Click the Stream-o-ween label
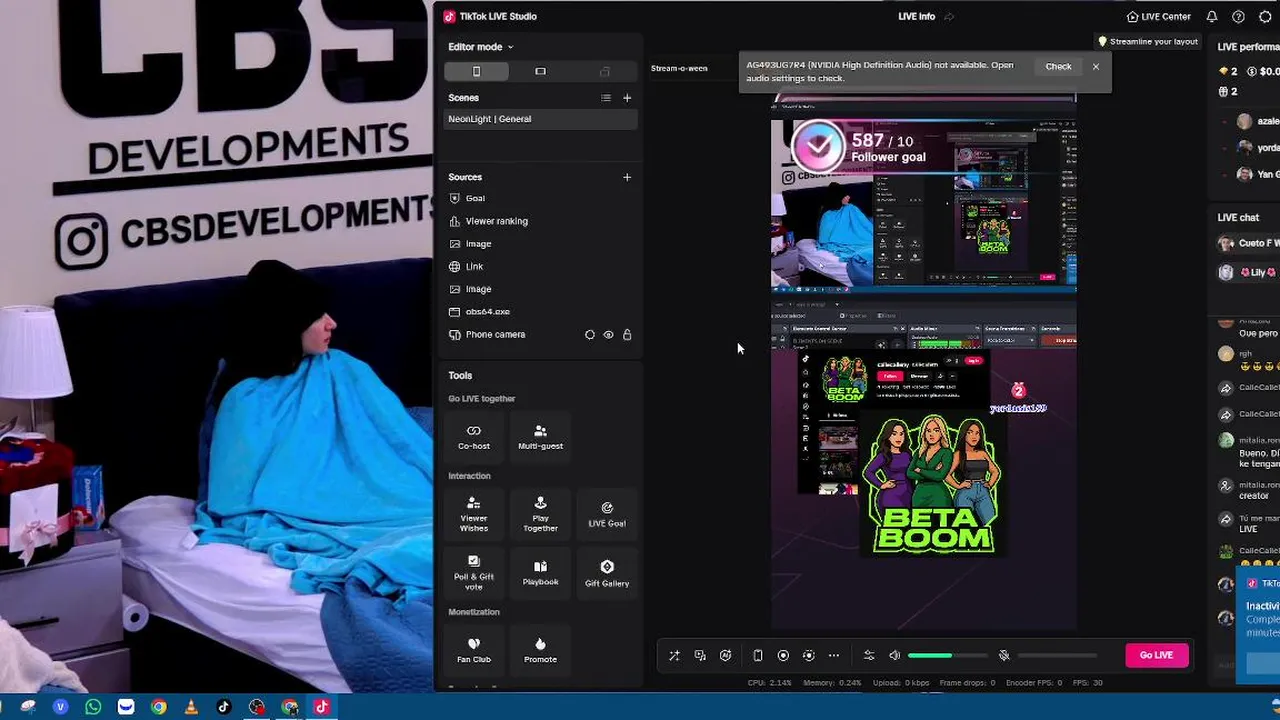 [679, 68]
